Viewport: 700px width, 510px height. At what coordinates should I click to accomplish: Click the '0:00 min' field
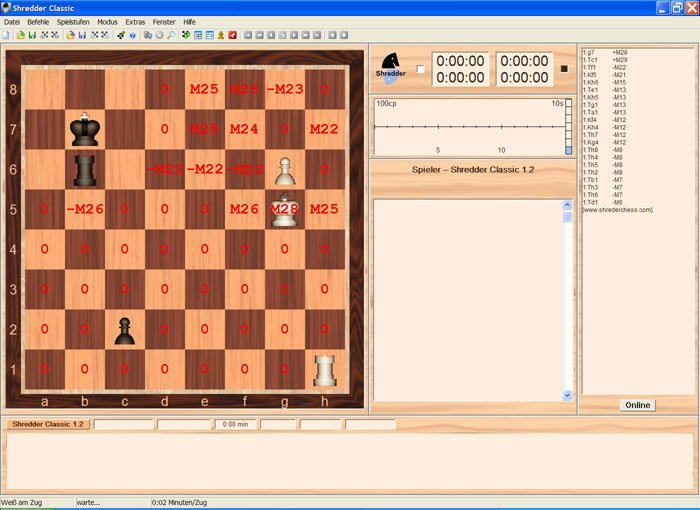(235, 424)
